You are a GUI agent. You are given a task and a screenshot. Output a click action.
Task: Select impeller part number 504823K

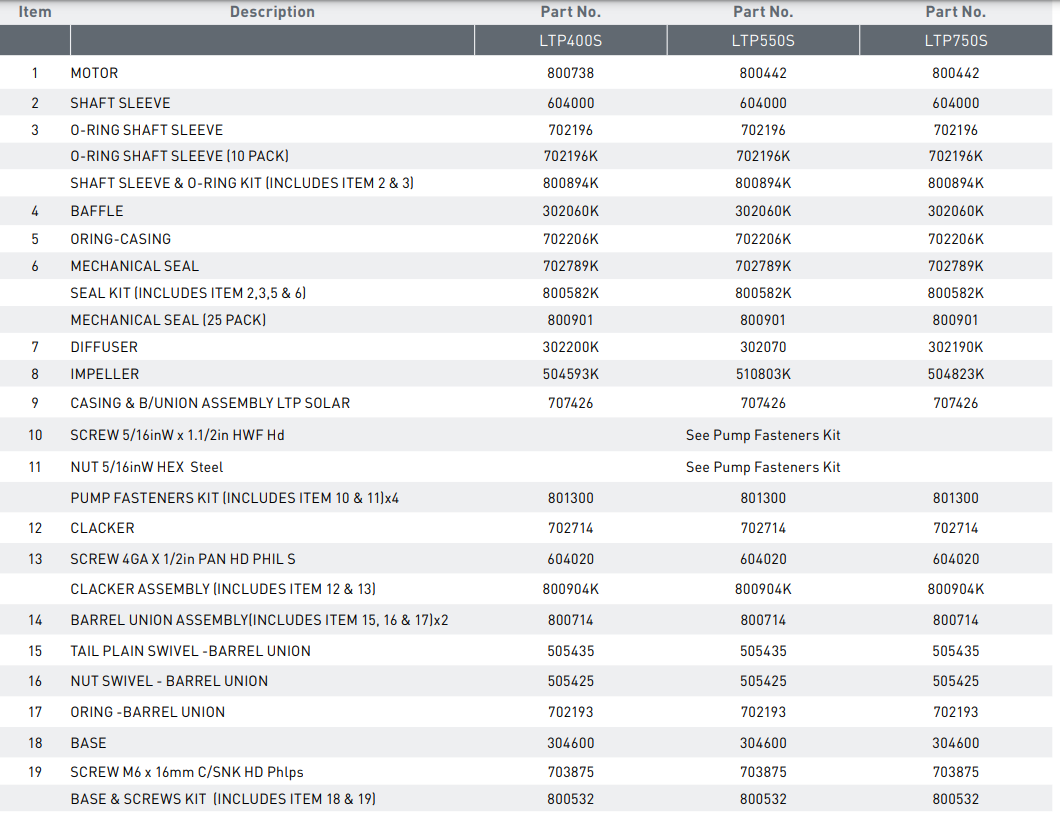[x=956, y=374]
